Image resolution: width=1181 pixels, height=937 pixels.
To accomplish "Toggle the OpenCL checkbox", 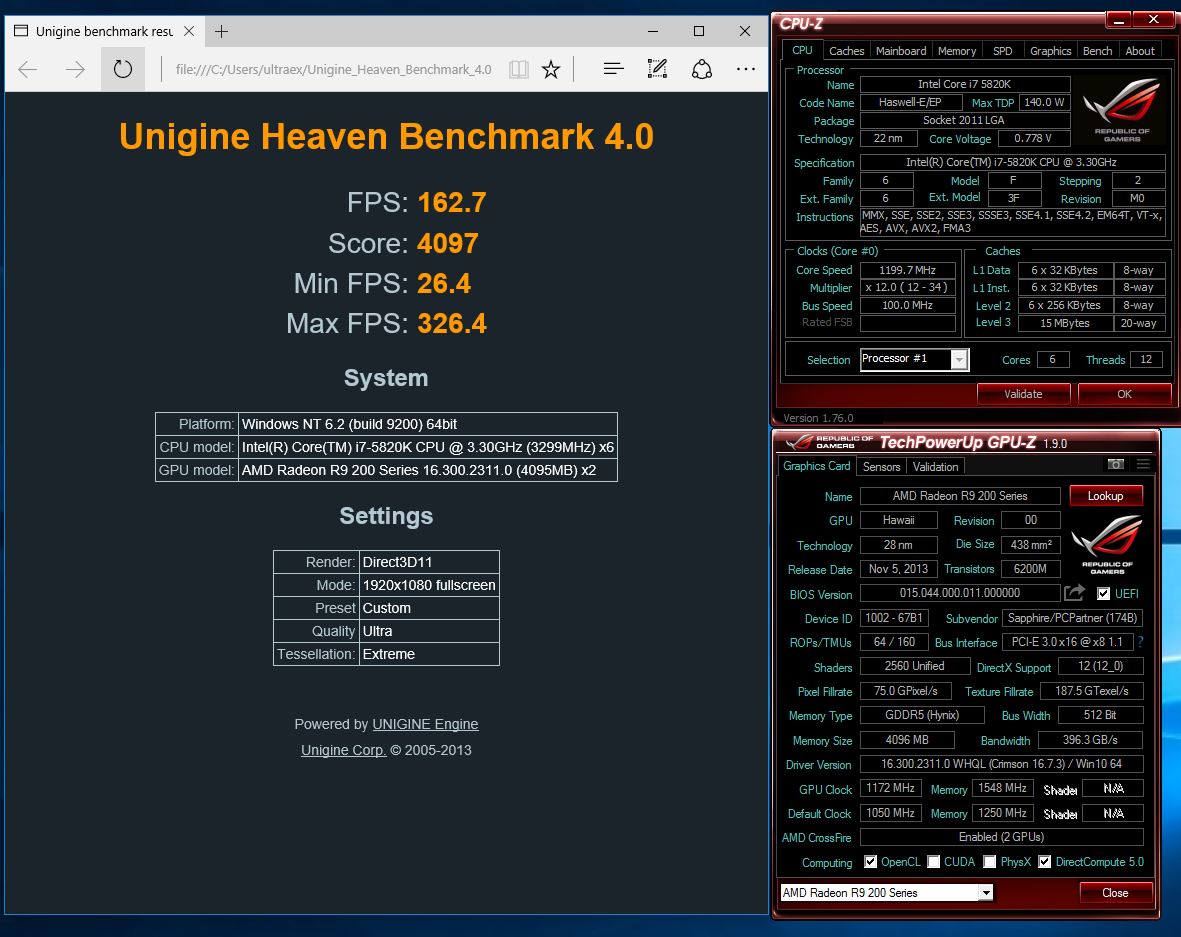I will [871, 862].
